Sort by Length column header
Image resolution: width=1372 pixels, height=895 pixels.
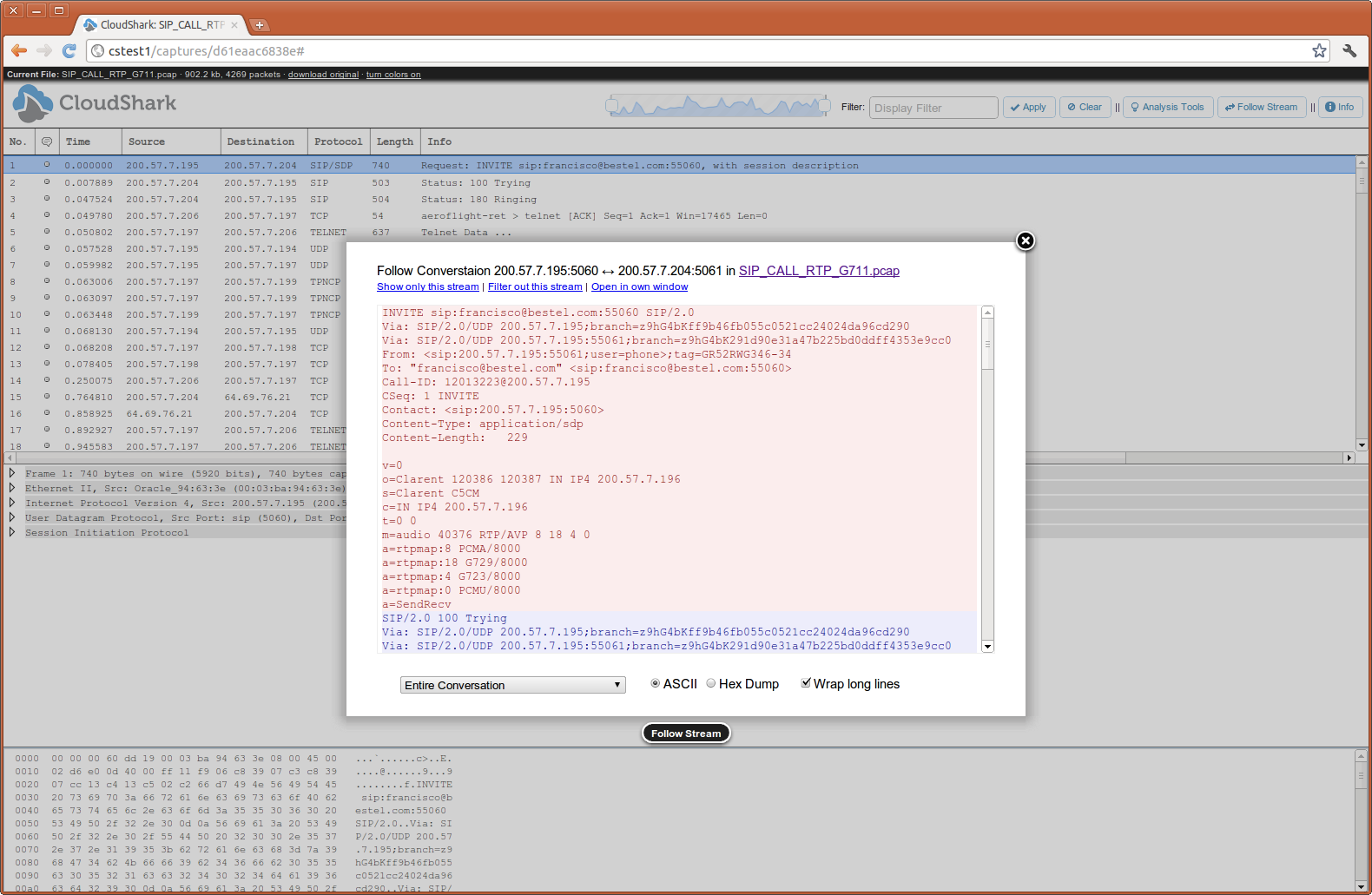coord(395,141)
